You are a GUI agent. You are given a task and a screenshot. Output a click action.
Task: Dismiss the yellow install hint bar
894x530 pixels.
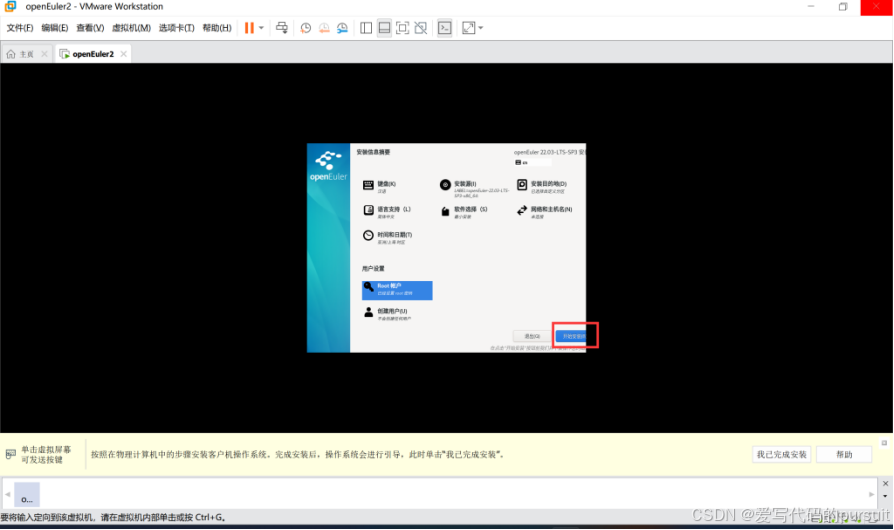[x=884, y=443]
